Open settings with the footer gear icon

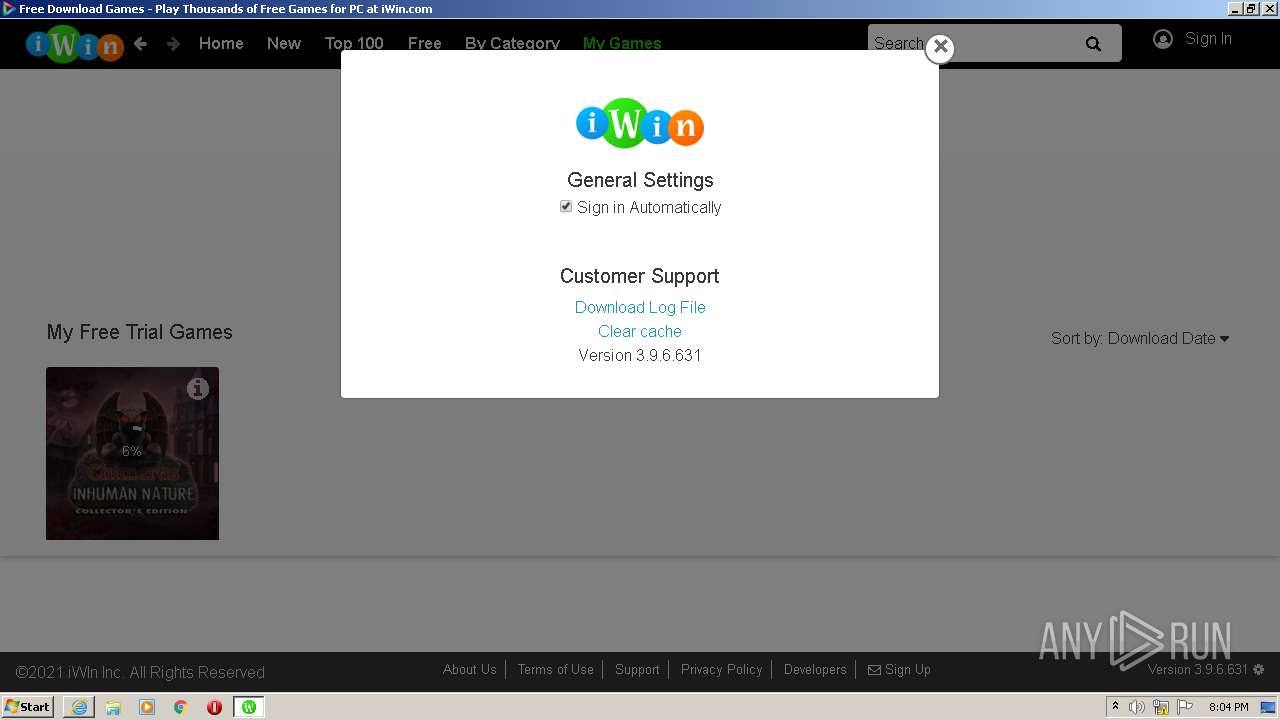(x=1259, y=669)
